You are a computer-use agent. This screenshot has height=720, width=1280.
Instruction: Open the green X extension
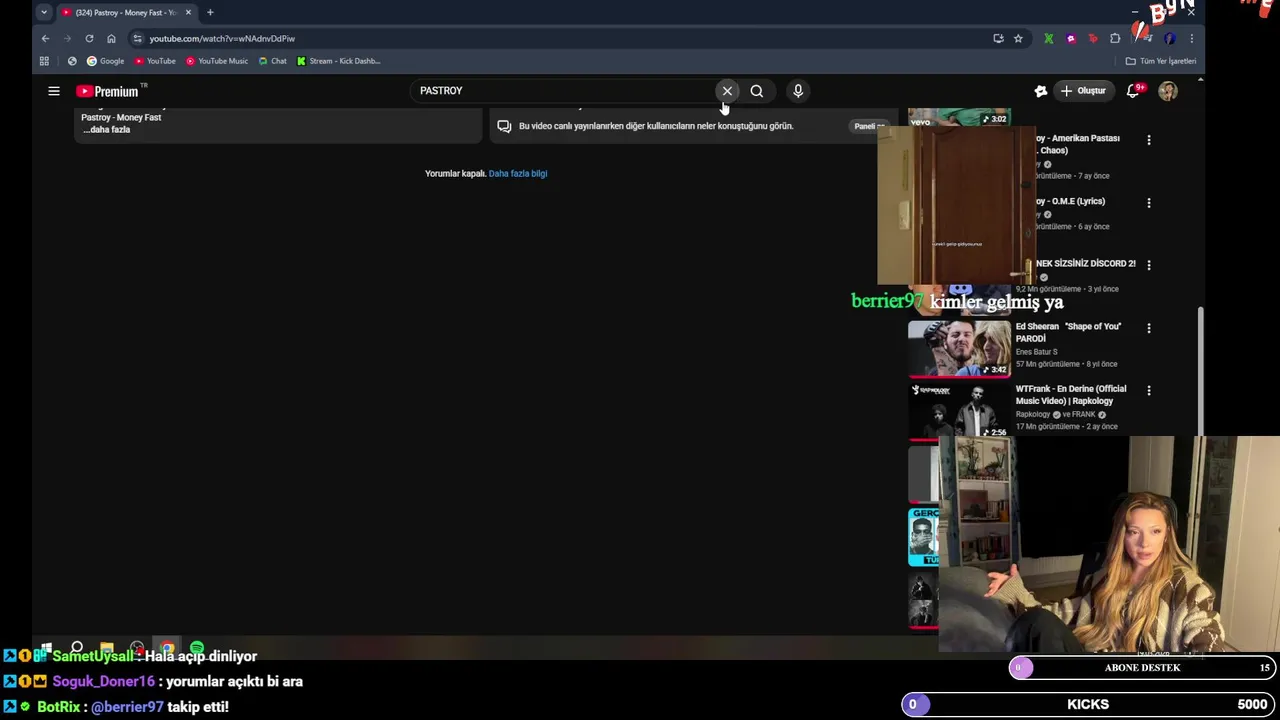[1048, 38]
